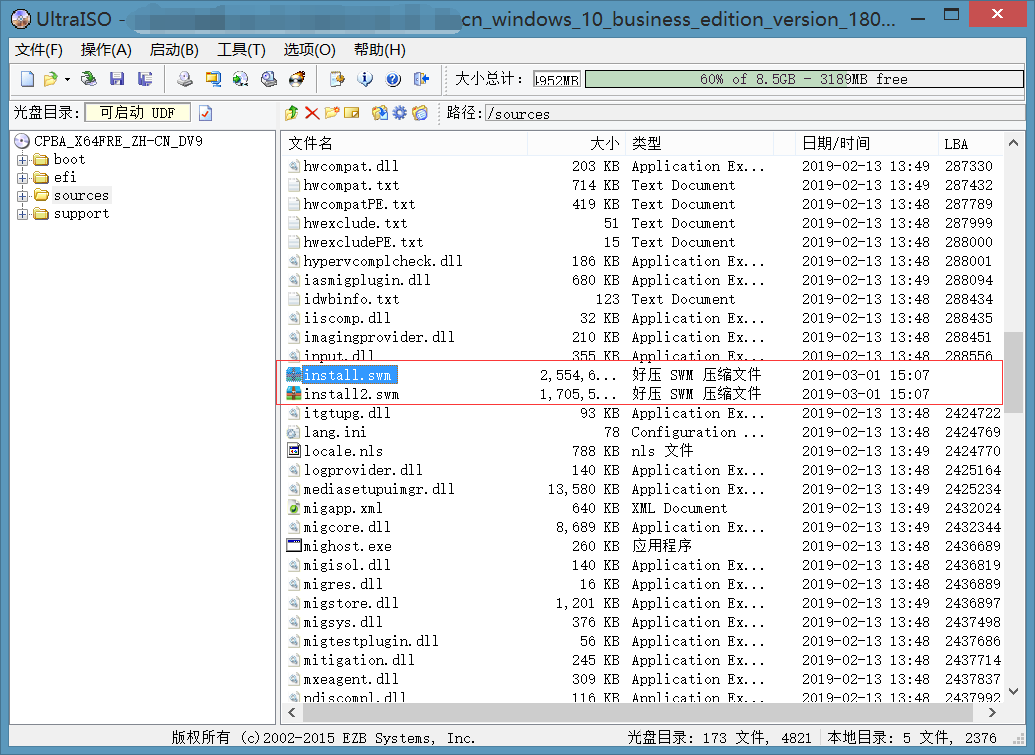The image size is (1035, 755).
Task: Open the 文件(F) menu
Action: (x=38, y=49)
